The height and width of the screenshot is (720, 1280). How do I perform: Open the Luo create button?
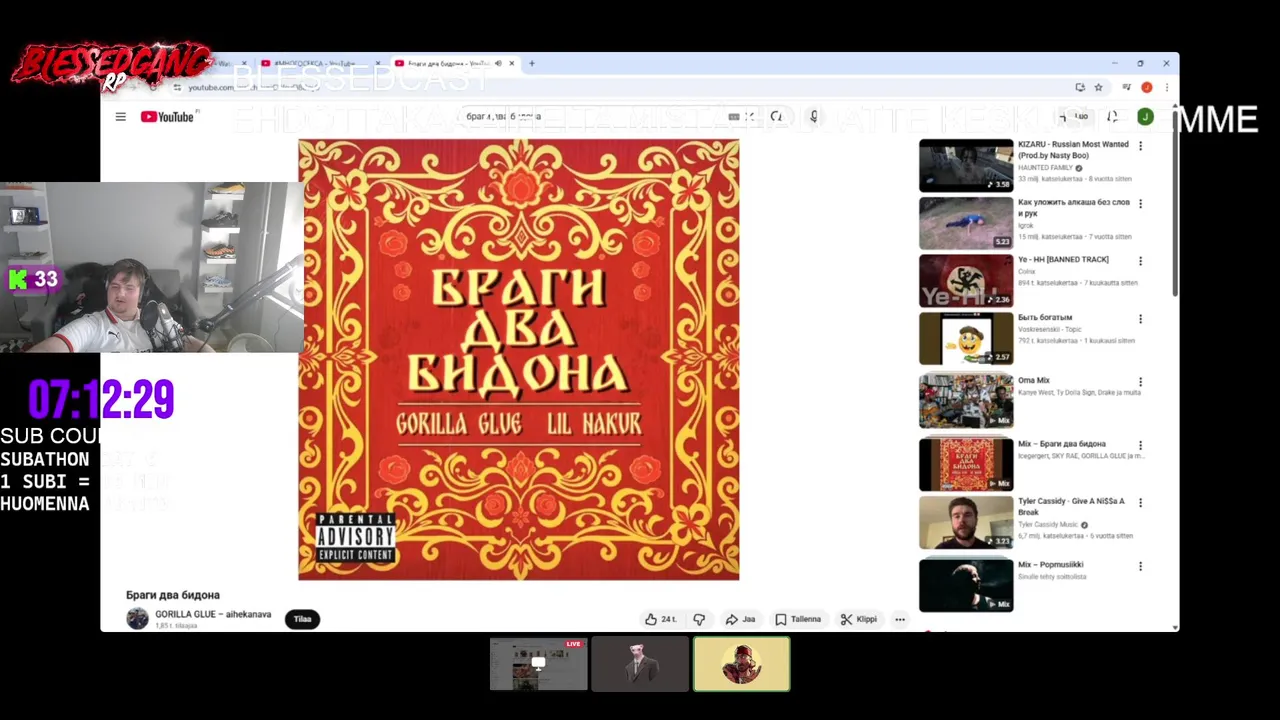[1076, 117]
